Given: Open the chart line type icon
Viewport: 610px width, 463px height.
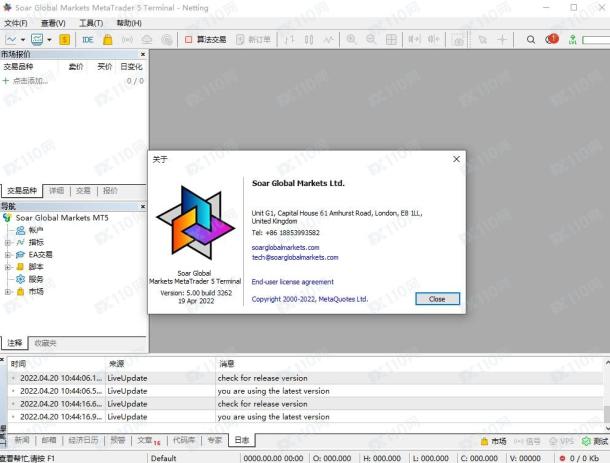Looking at the screenshot, I should (x=11, y=40).
